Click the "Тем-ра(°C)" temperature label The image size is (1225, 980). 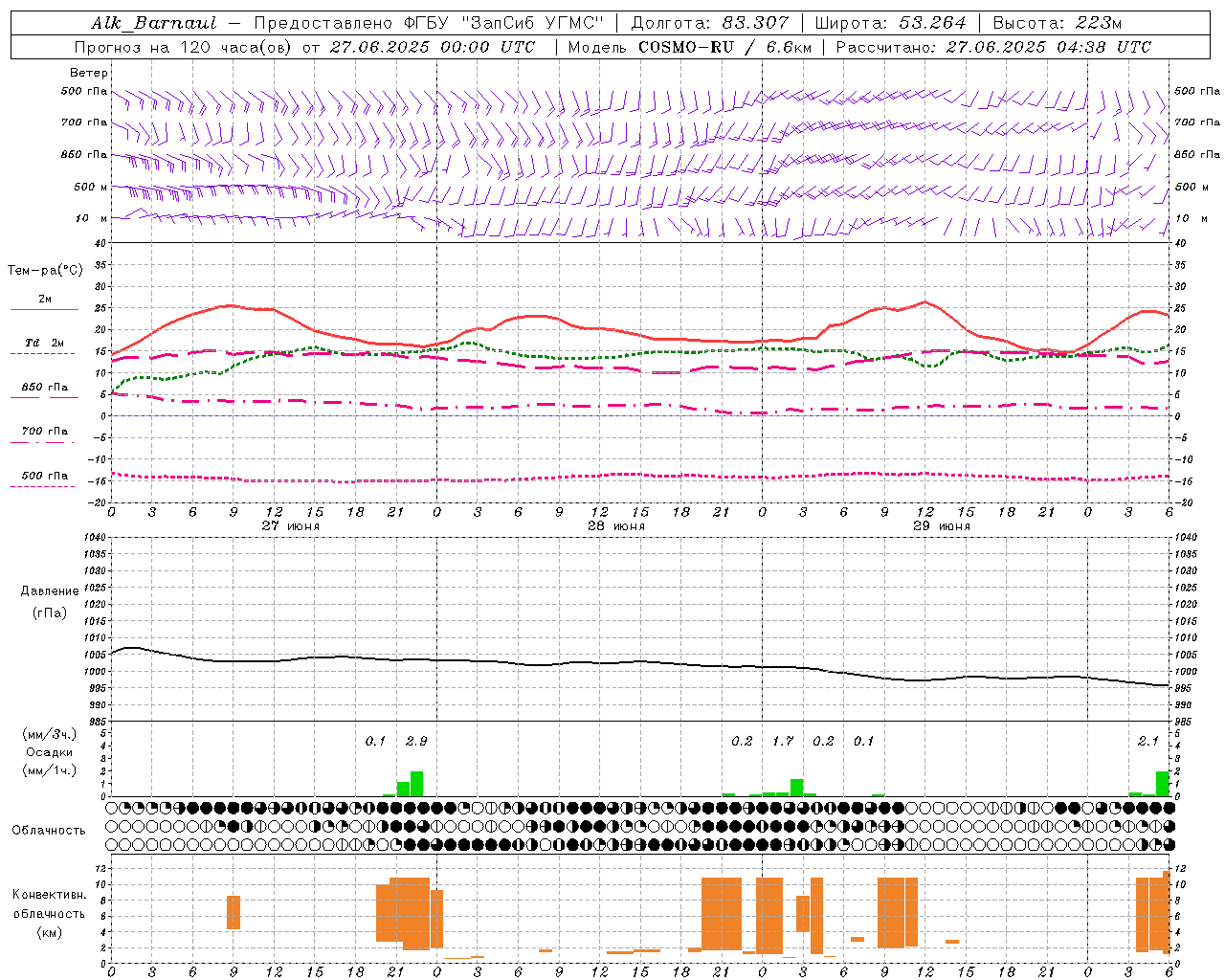[x=45, y=271]
